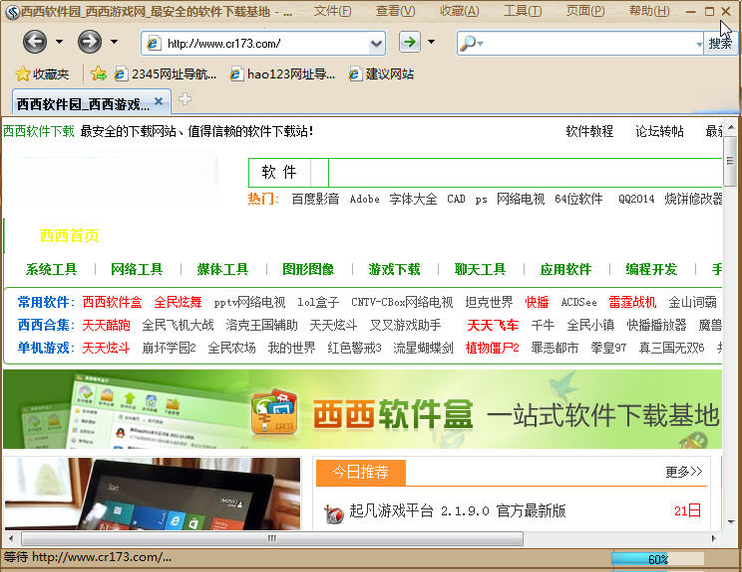742x572 pixels.
Task: Click the 60% page loading progress bar
Action: pyautogui.click(x=658, y=559)
